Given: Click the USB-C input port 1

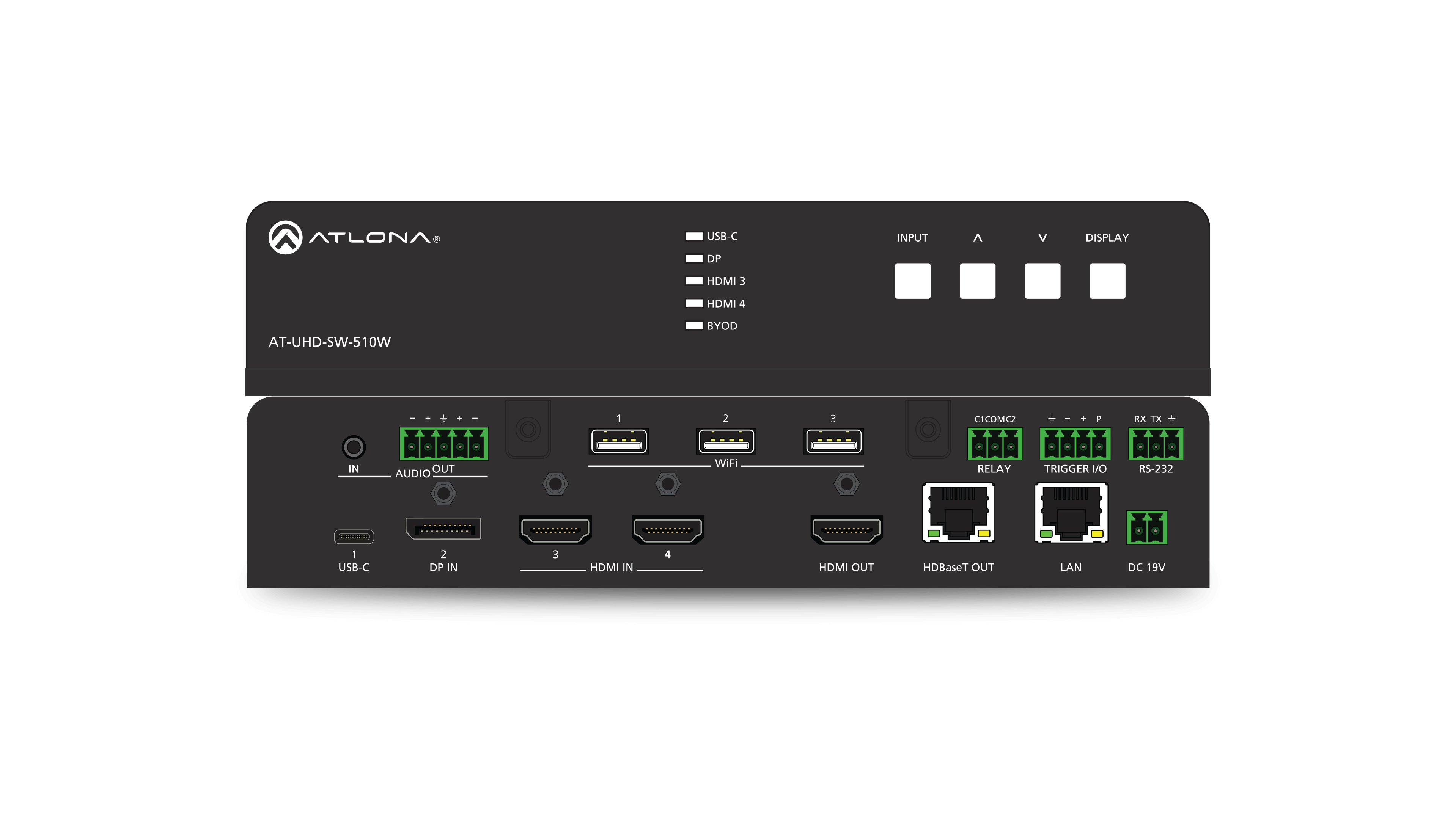Looking at the screenshot, I should pos(354,537).
